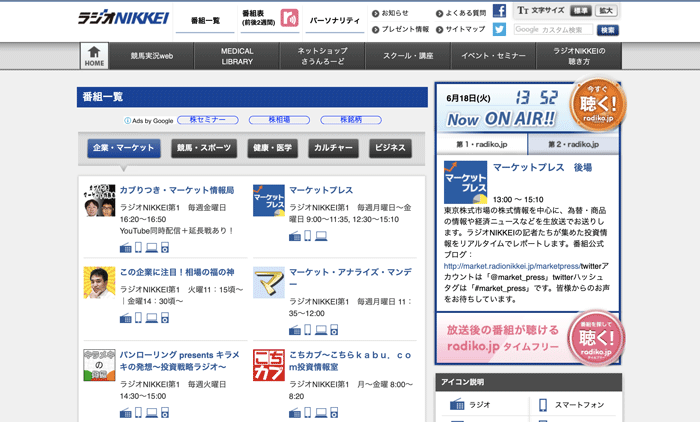This screenshot has height=422, width=700.
Task: Click the 検索 search button
Action: click(608, 30)
